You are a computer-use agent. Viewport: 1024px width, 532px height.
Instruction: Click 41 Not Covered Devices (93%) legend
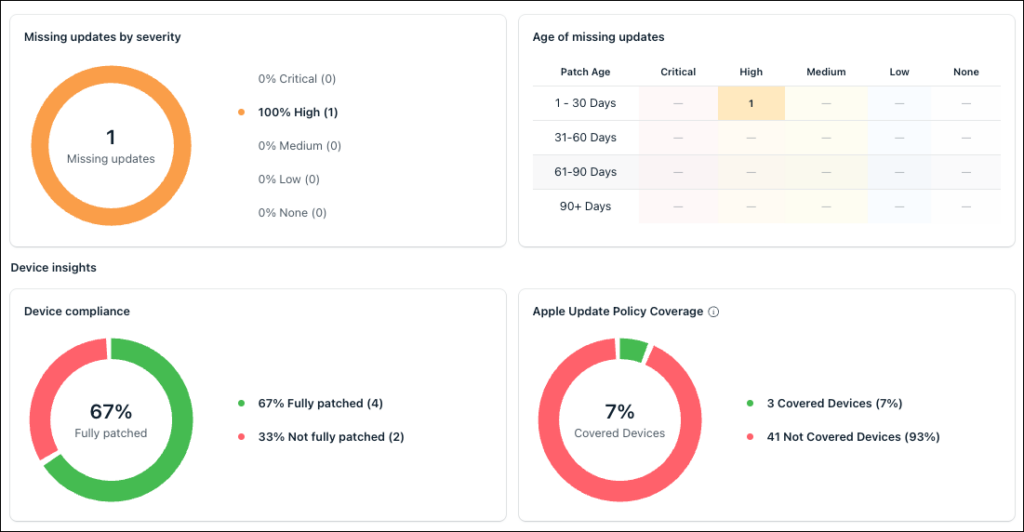(x=853, y=437)
